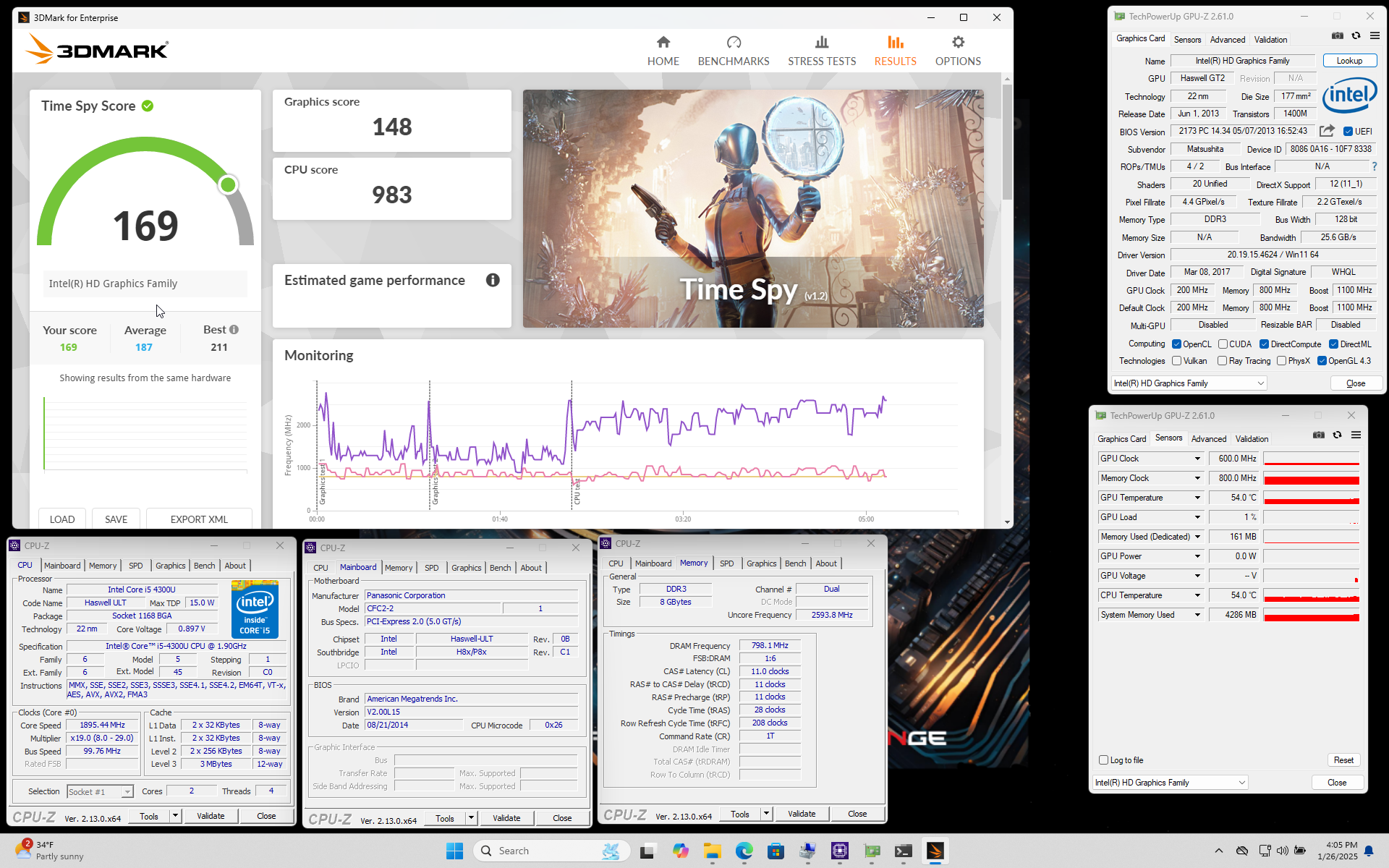The image size is (1389, 868).
Task: Click GPU Clock sensor graph bar
Action: pyautogui.click(x=1311, y=459)
